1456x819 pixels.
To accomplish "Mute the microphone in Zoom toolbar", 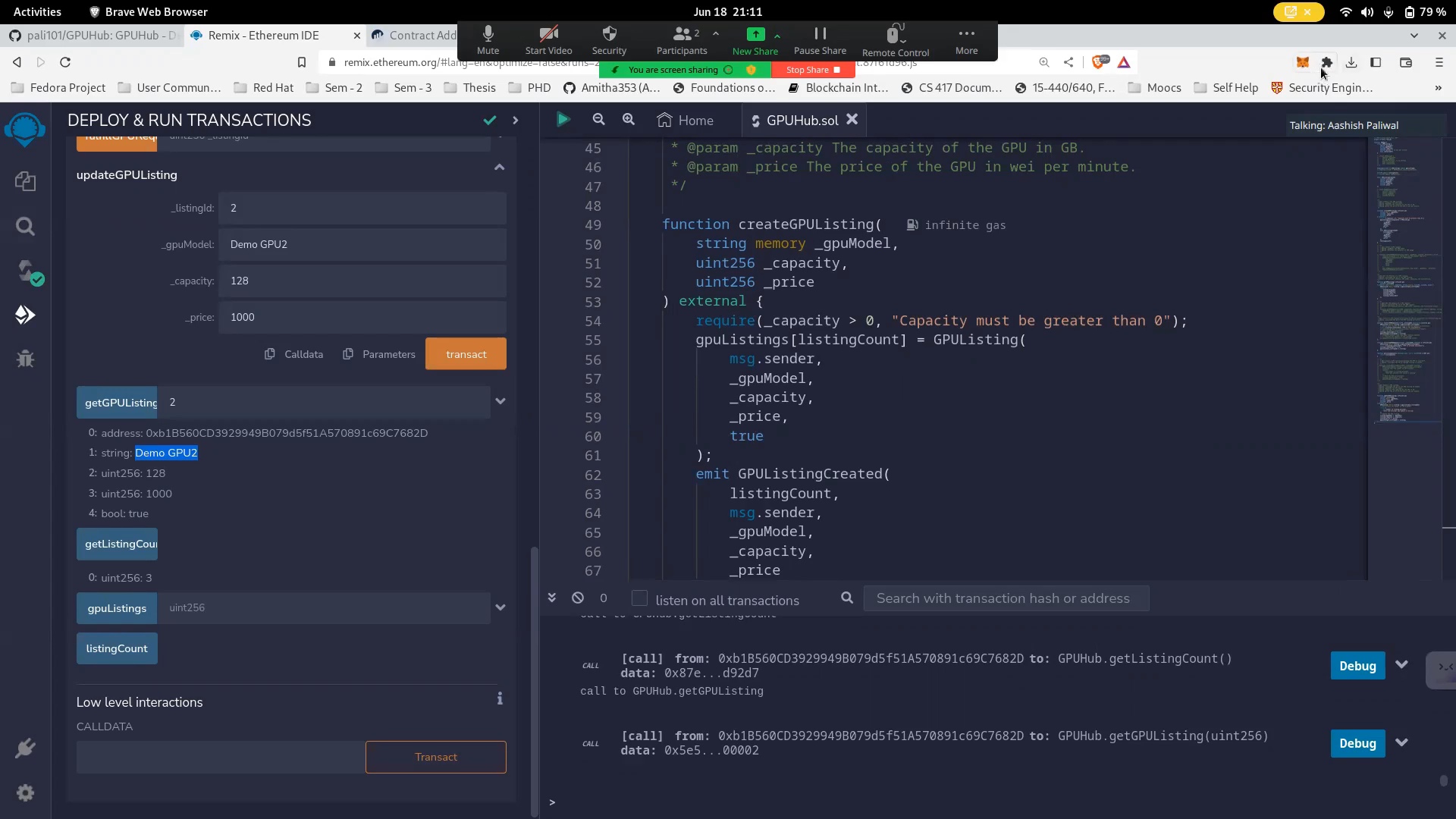I will tap(488, 40).
